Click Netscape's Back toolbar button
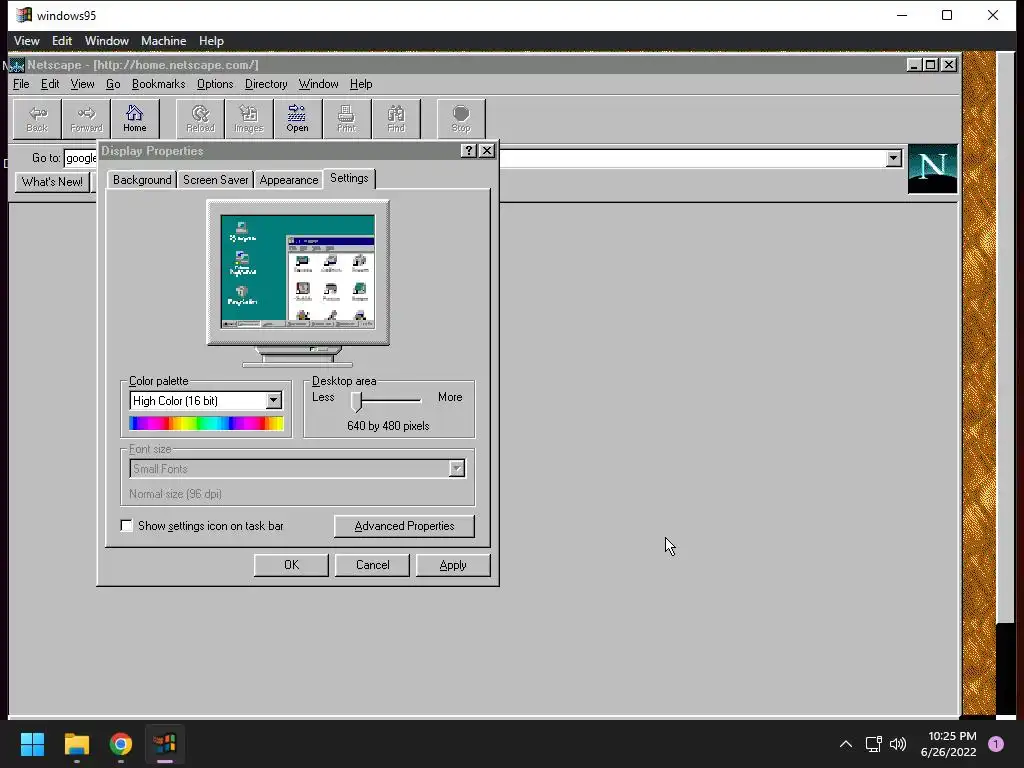The height and width of the screenshot is (768, 1024). click(37, 119)
